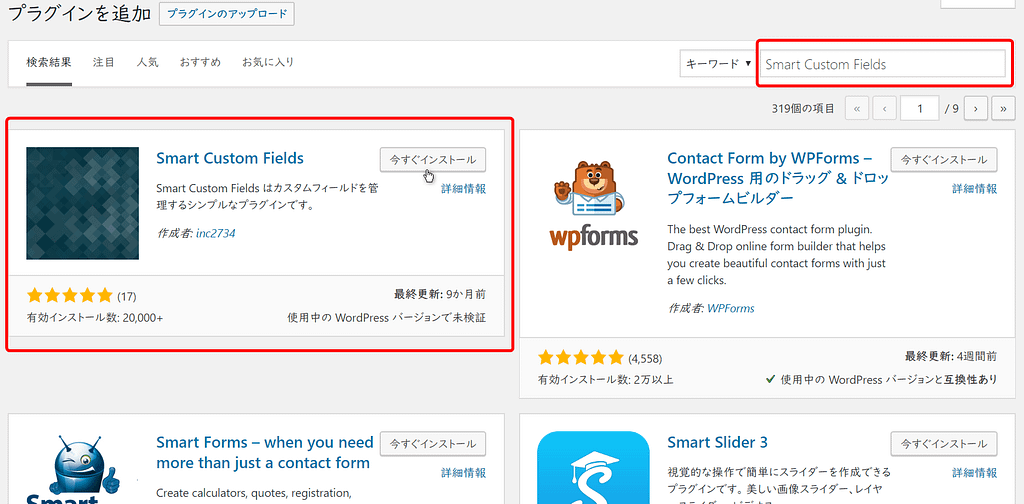The image size is (1024, 504).
Task: Go to next results page
Action: click(x=975, y=109)
